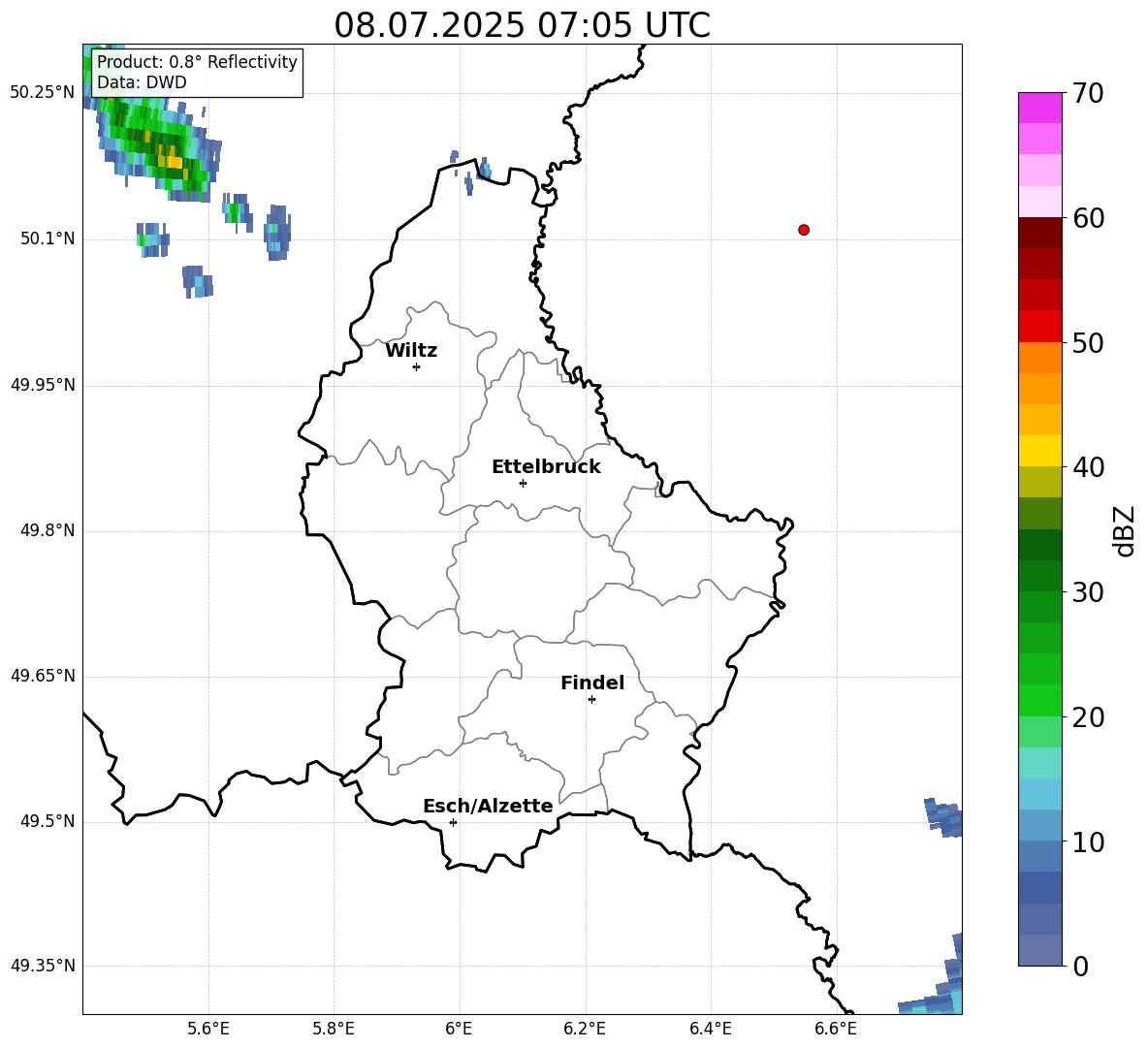Click the 'Product: 0.8° Reflectivity' label
The height and width of the screenshot is (1048, 1148).
(197, 62)
